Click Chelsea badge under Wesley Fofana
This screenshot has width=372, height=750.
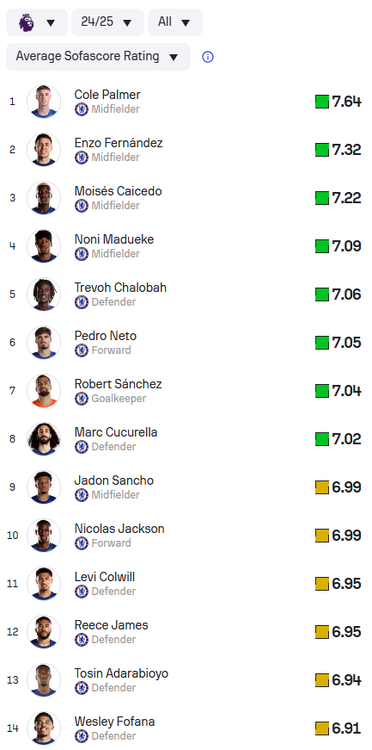pos(81,736)
